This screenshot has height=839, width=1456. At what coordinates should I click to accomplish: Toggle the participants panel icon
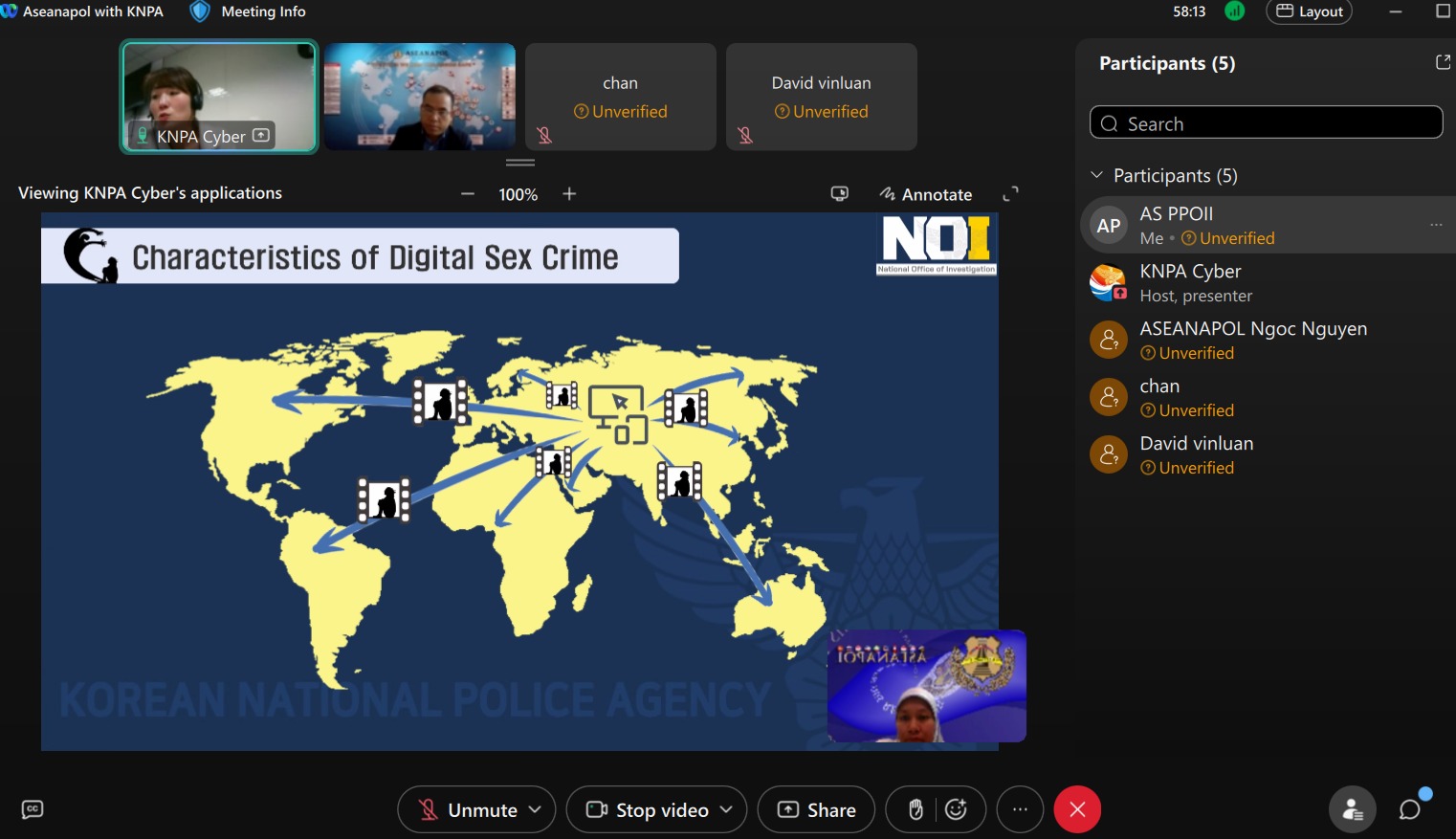1352,810
